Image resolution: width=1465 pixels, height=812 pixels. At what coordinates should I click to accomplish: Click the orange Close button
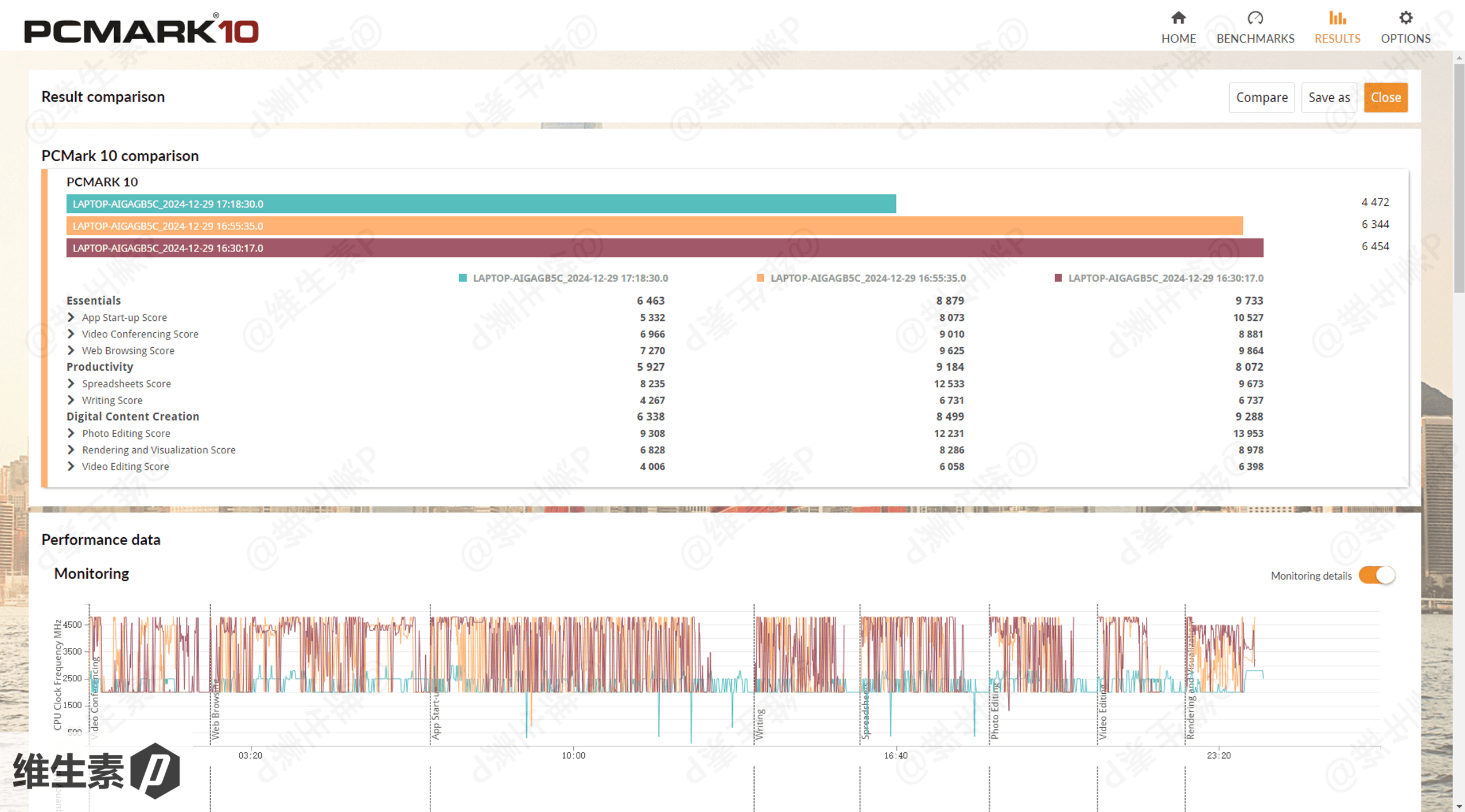(1385, 98)
